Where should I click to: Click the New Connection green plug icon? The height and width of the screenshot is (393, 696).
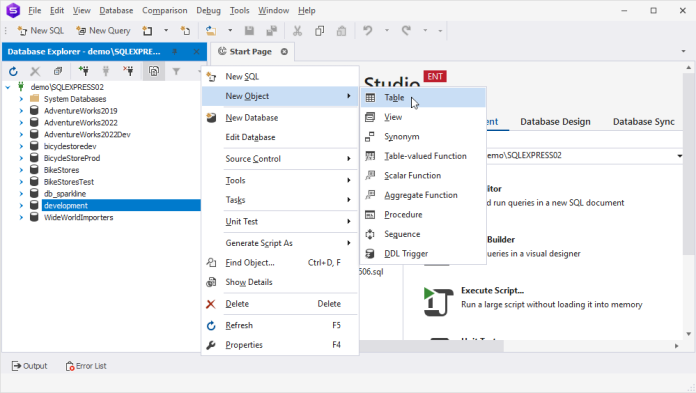click(x=83, y=71)
